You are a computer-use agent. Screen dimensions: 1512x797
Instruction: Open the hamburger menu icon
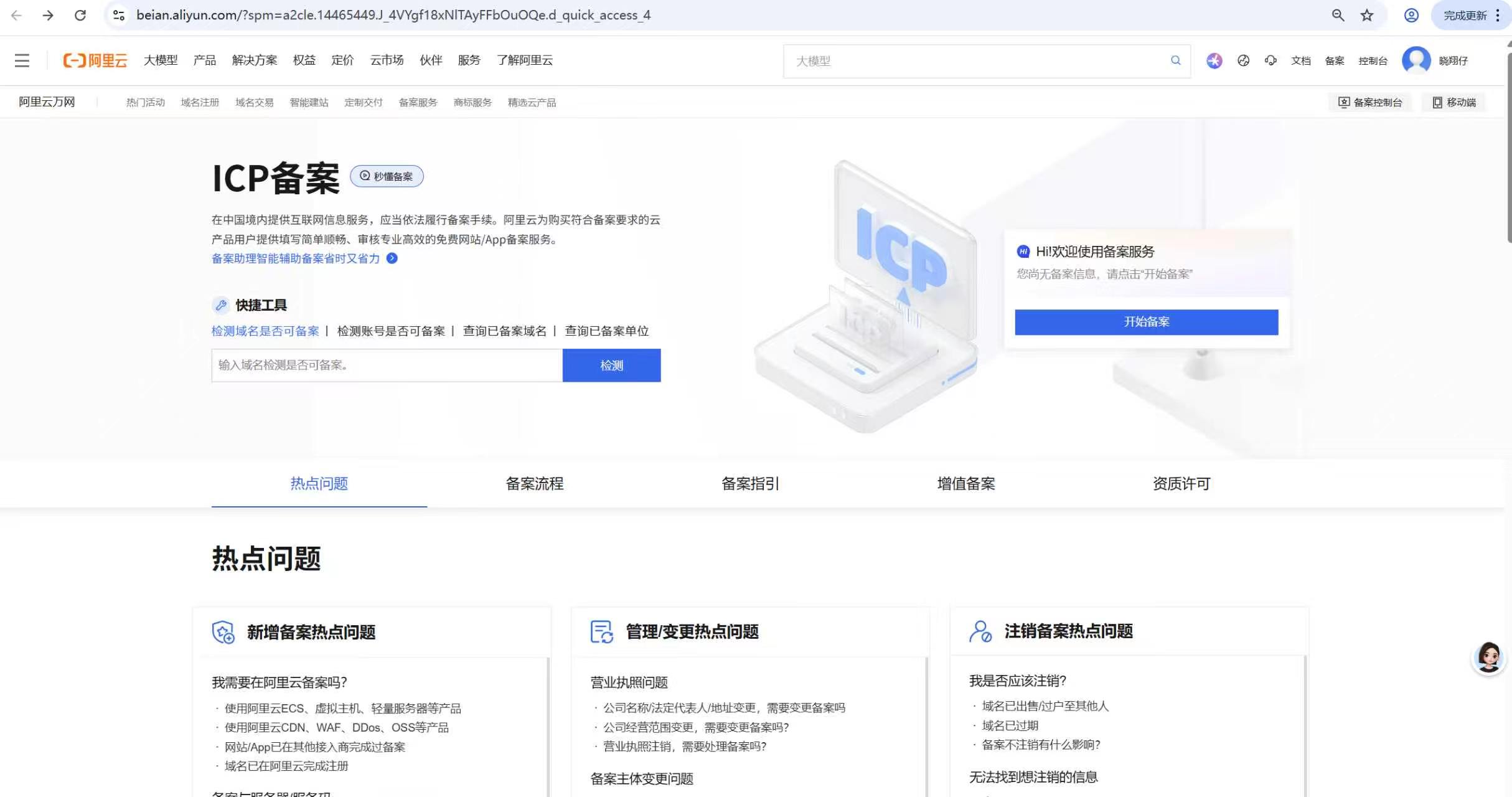coord(22,60)
